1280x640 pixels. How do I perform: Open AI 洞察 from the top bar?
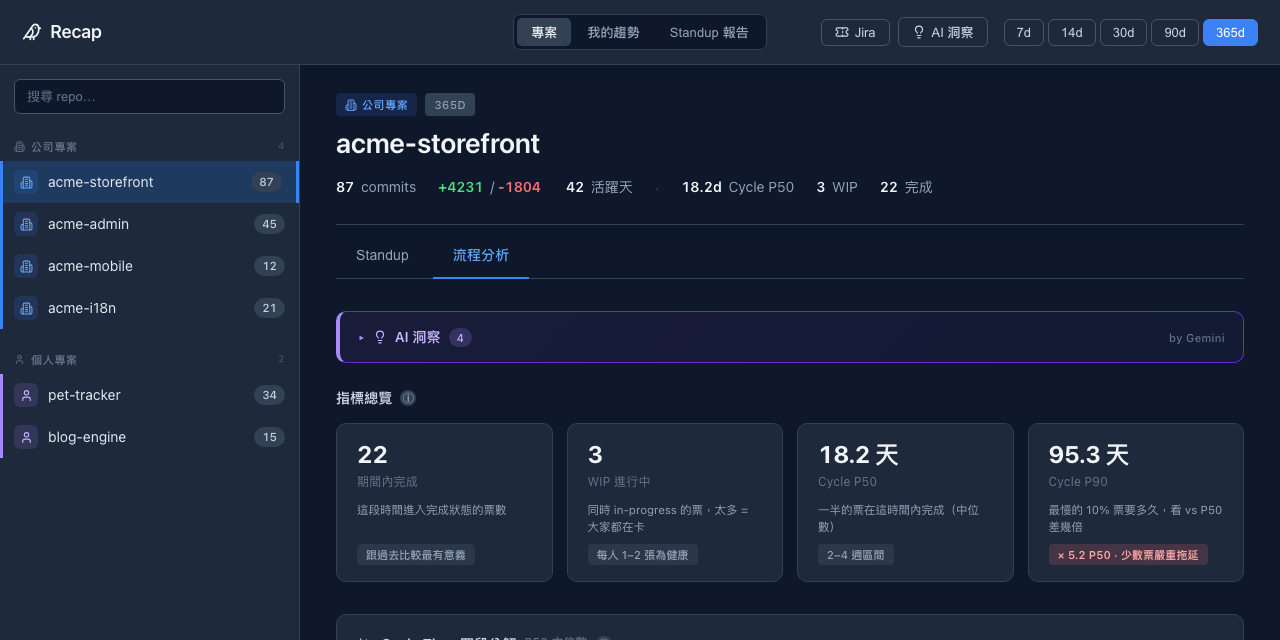point(943,32)
